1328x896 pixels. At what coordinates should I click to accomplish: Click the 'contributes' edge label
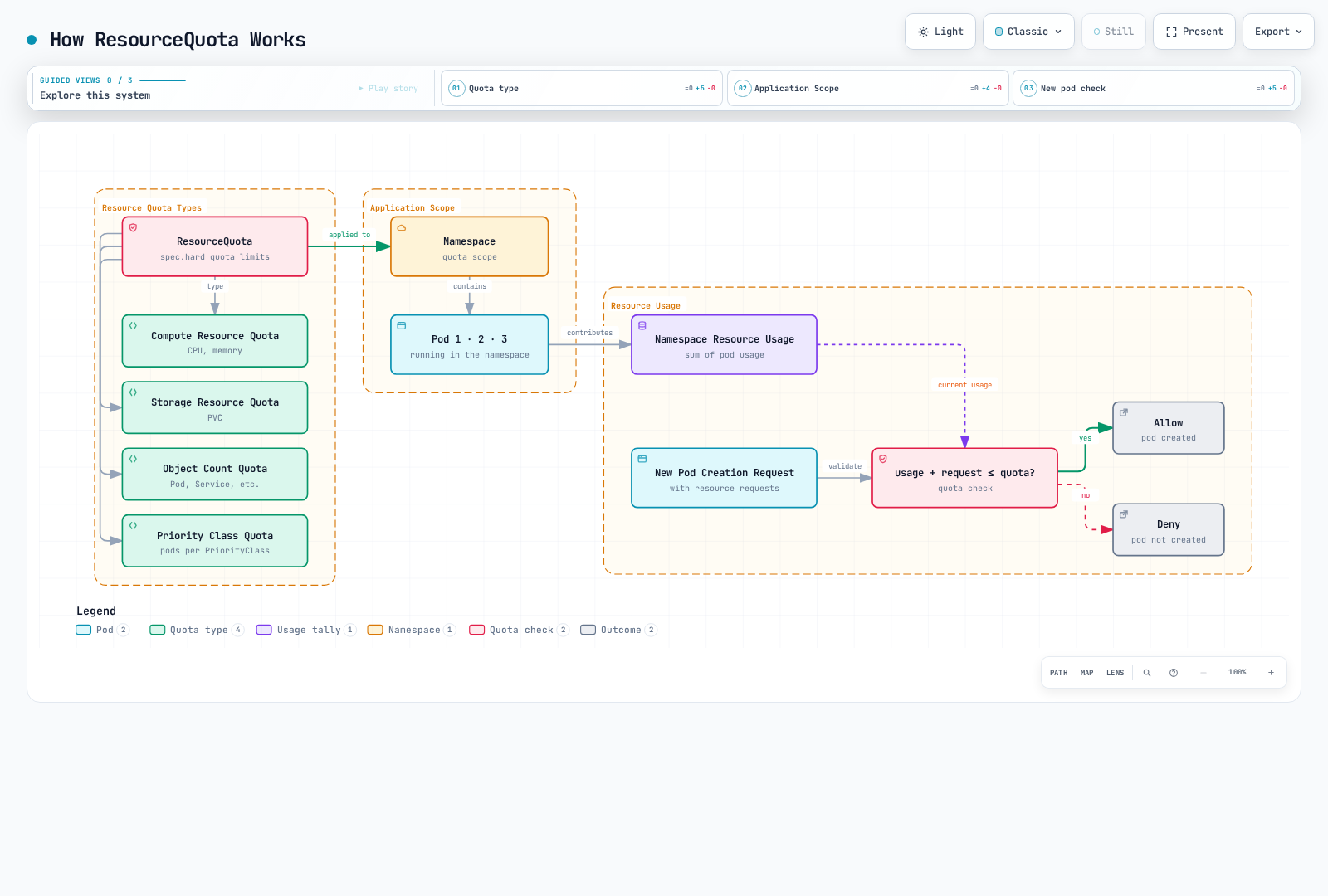point(590,333)
